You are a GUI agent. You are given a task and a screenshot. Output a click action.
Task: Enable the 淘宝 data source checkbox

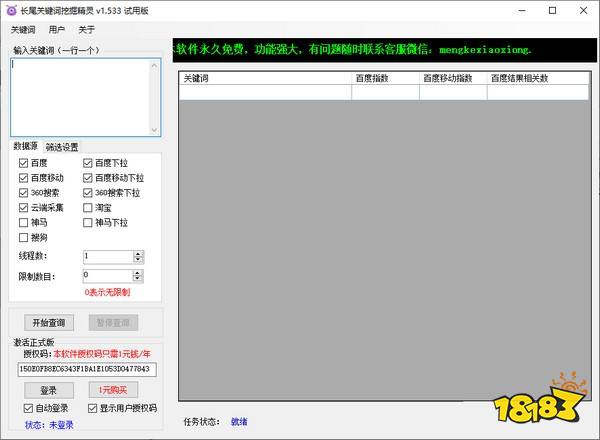pyautogui.click(x=88, y=208)
